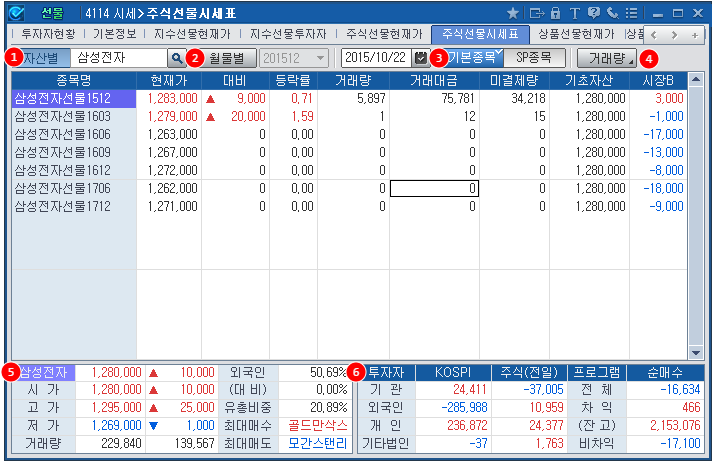Click the 거래대금 column header
Image resolution: width=713 pixels, height=462 pixels.
[x=434, y=80]
